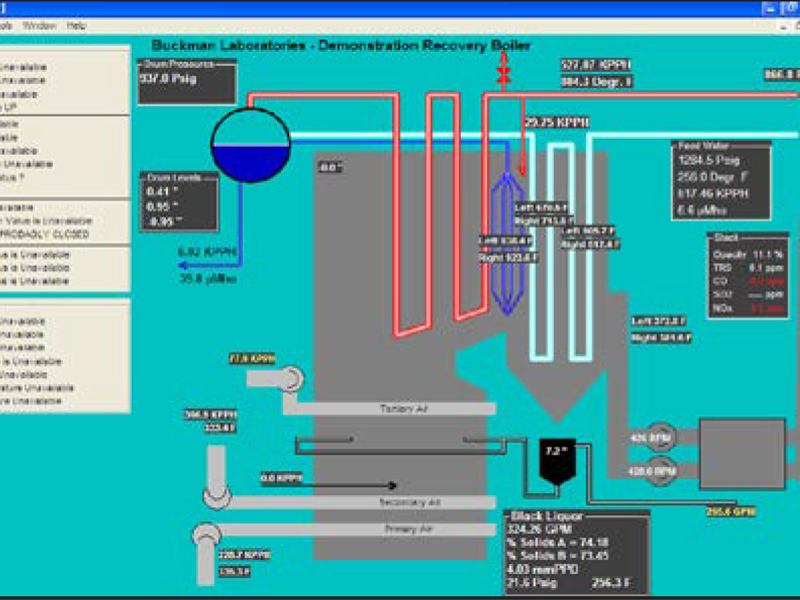Click the Primary Air duct label
800x600 pixels.
click(x=408, y=529)
